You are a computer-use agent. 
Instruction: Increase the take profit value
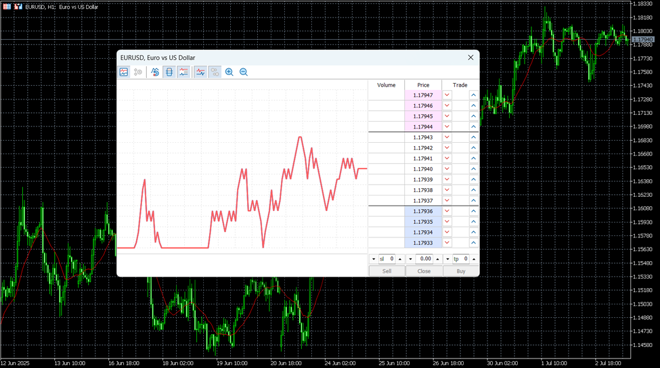tap(474, 259)
